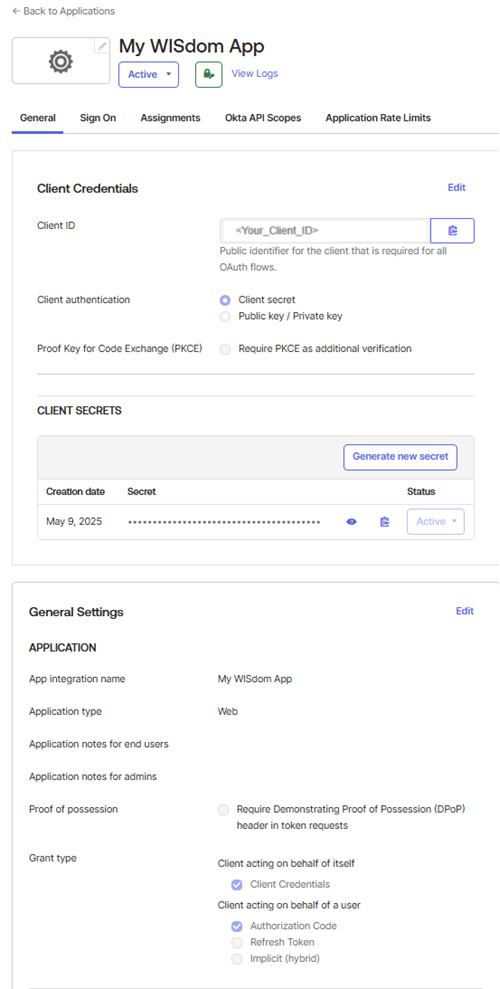Copy the Client ID to clipboard
The width and height of the screenshot is (500, 989).
tap(452, 231)
